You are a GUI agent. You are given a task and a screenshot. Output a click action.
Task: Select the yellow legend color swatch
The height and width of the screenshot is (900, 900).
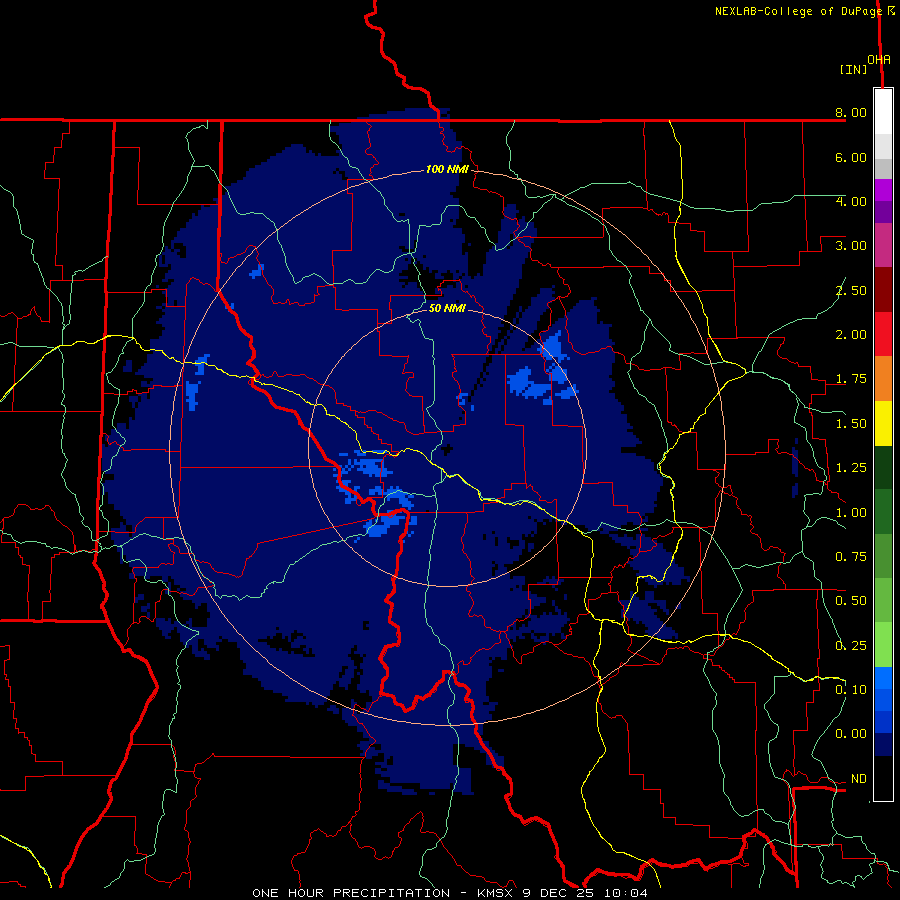coord(883,423)
